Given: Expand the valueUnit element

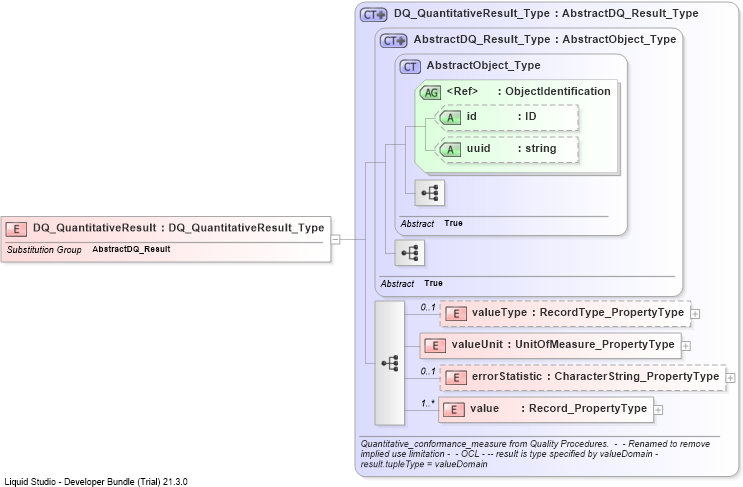Looking at the screenshot, I should click(x=686, y=346).
